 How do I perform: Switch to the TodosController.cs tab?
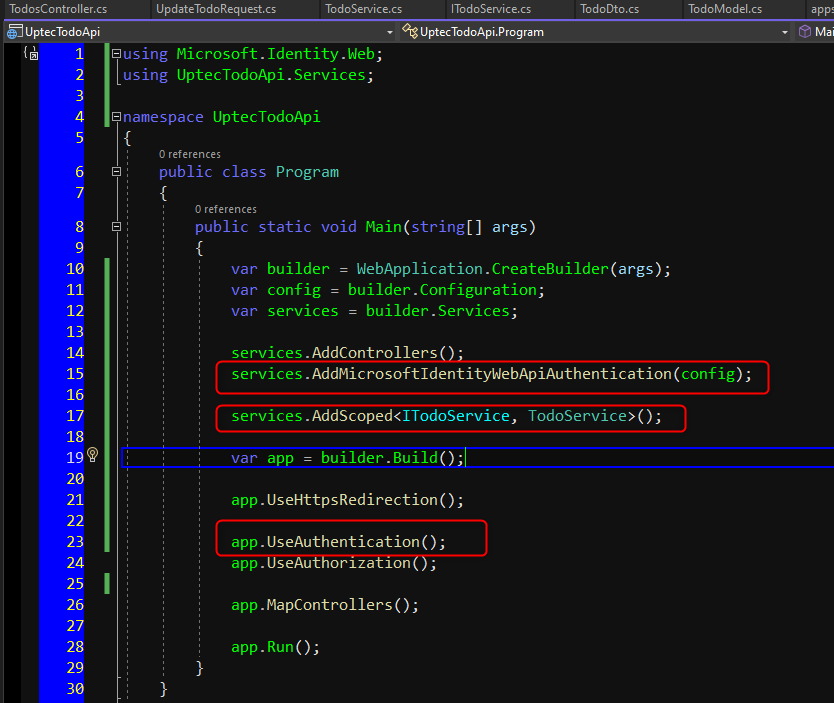[57, 9]
